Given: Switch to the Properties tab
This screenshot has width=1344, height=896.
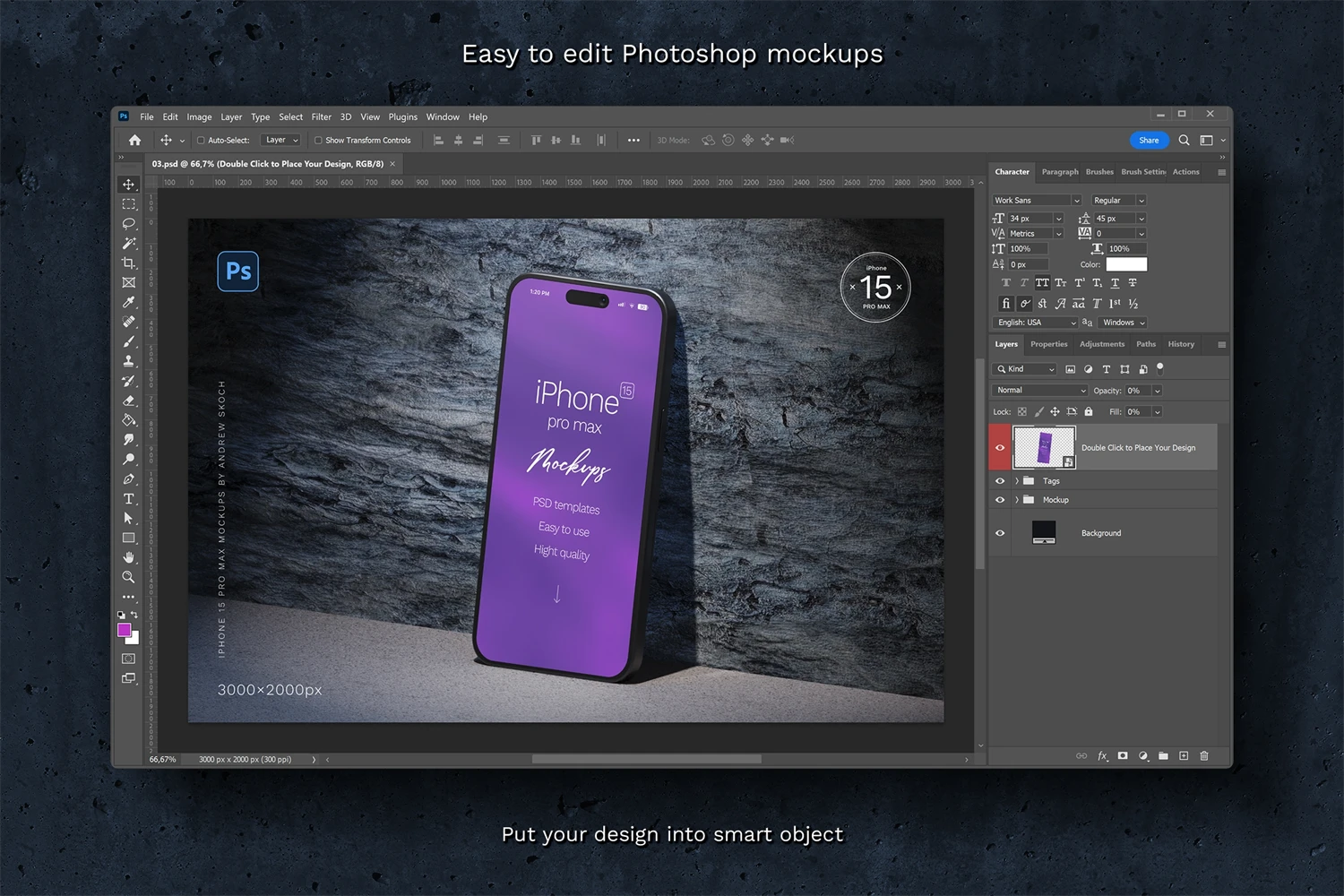Looking at the screenshot, I should point(1048,344).
